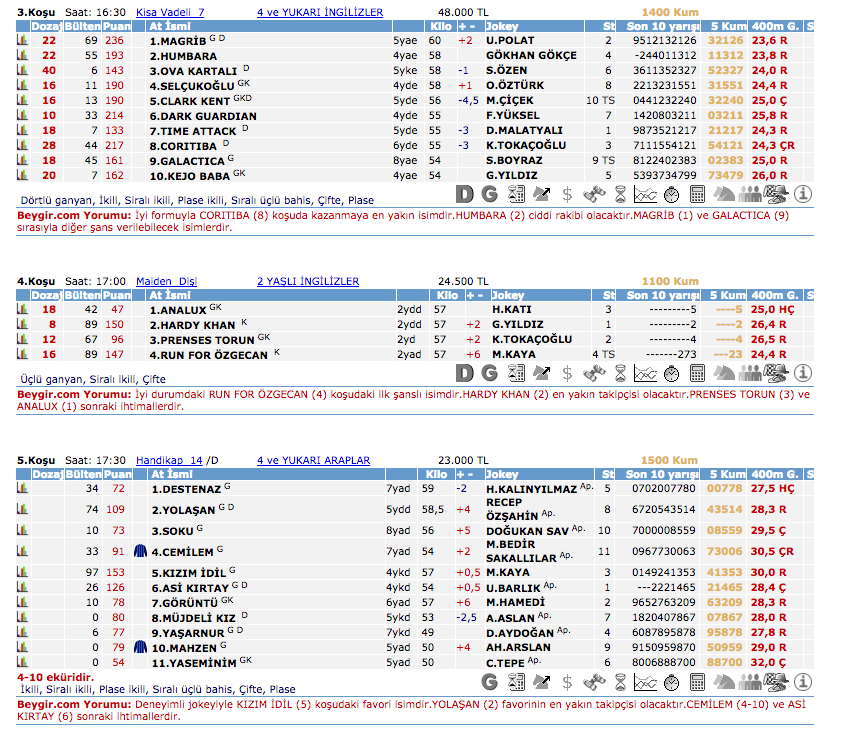Viewport: 849px width, 741px height.
Task: Click the large D icon in race 4 toolbar
Action: point(464,373)
